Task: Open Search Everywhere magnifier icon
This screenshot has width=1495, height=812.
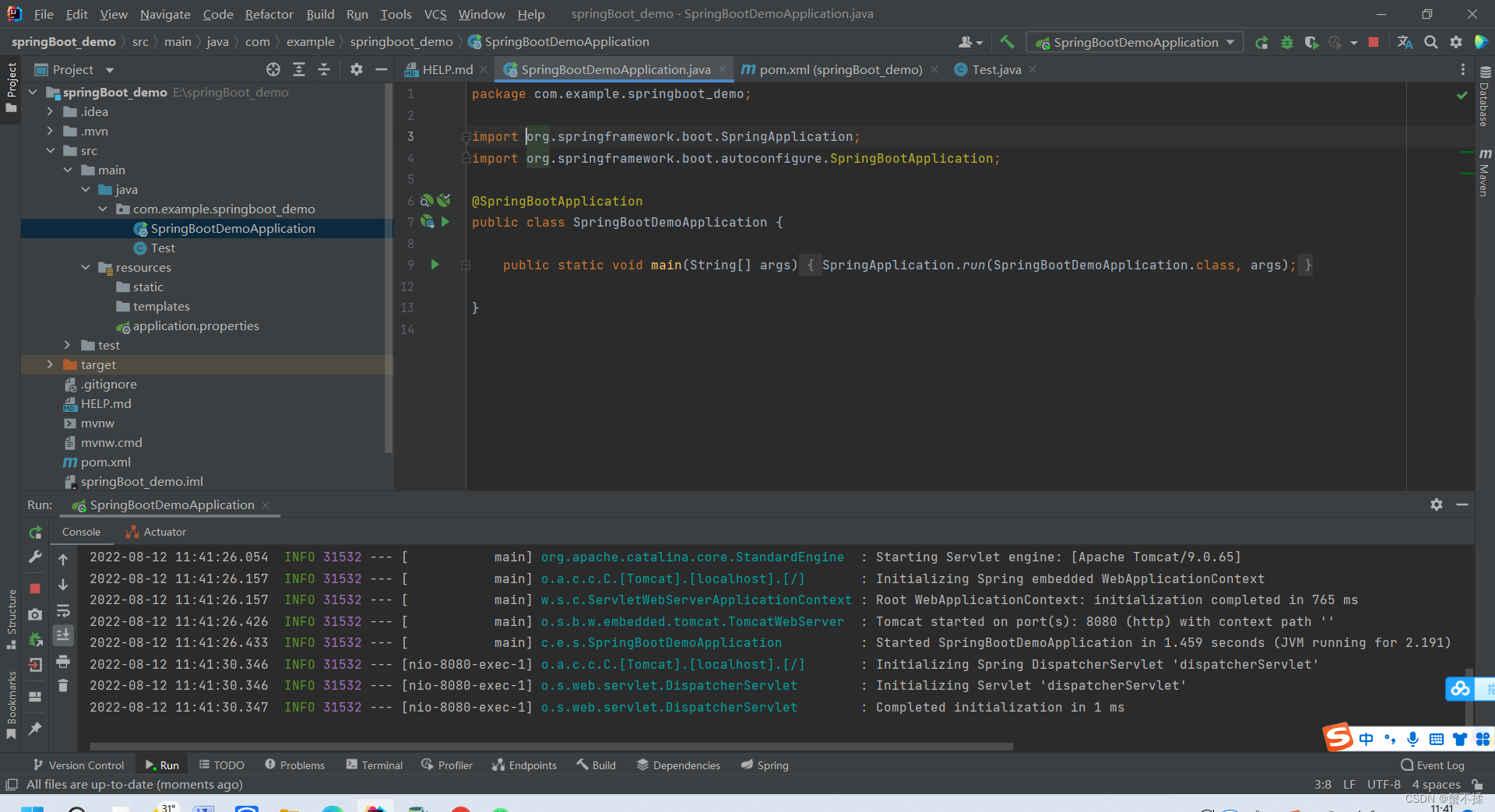Action: [1430, 42]
